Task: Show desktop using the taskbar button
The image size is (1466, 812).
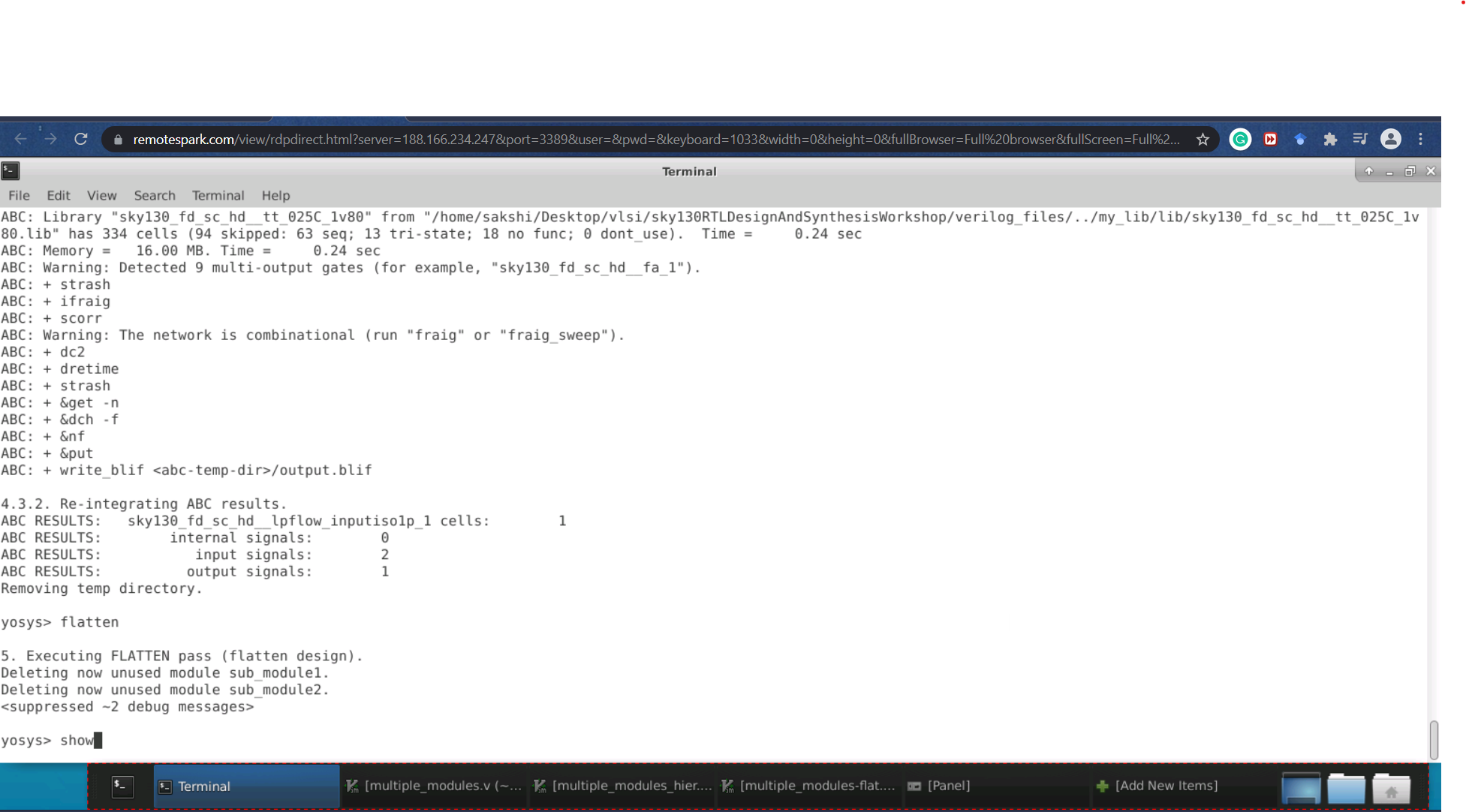Action: (1301, 788)
